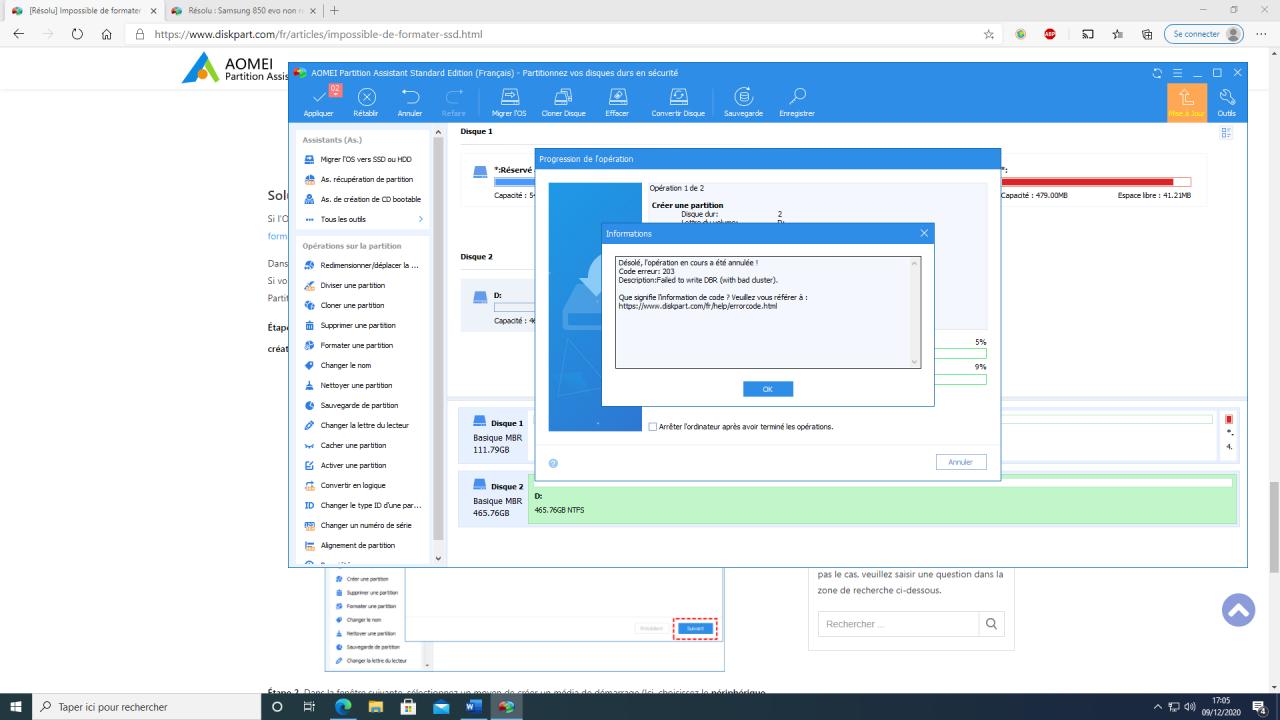Click the browser refresh button
The height and width of the screenshot is (720, 1280).
pos(78,34)
